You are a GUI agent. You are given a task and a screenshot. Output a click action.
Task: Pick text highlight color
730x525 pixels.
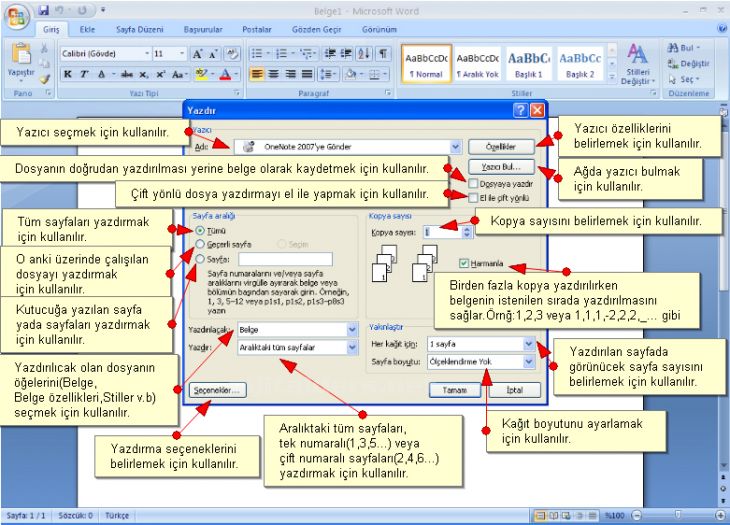pyautogui.click(x=201, y=74)
